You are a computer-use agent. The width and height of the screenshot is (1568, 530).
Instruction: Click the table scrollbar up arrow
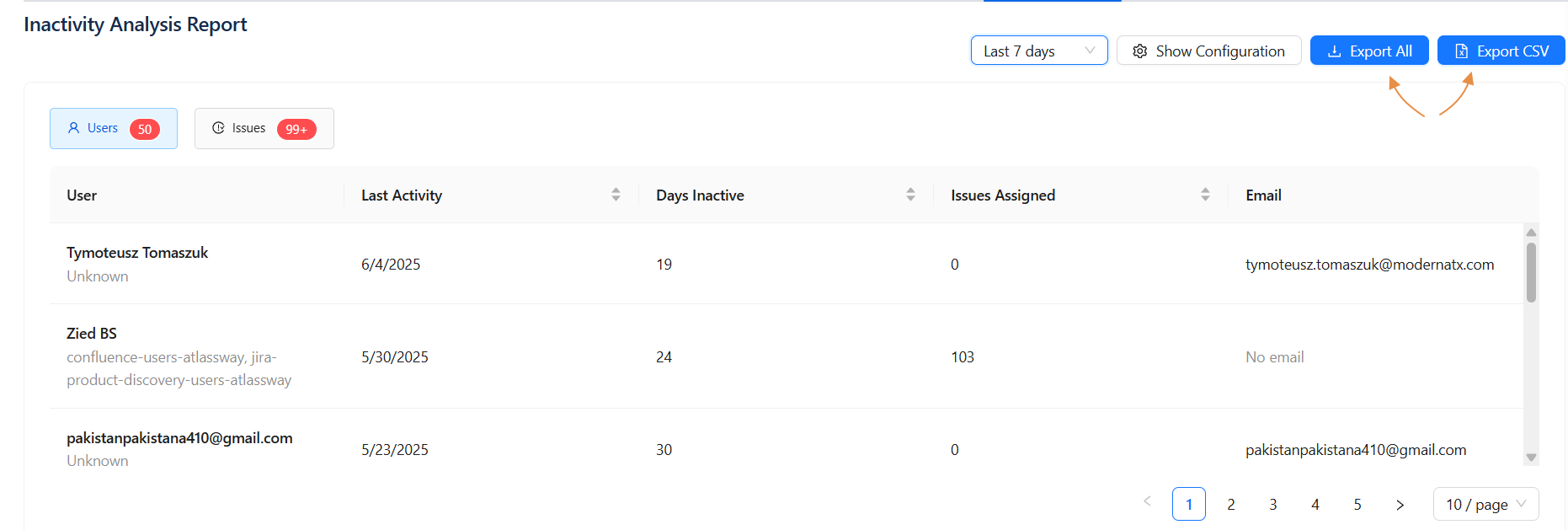pos(1531,233)
